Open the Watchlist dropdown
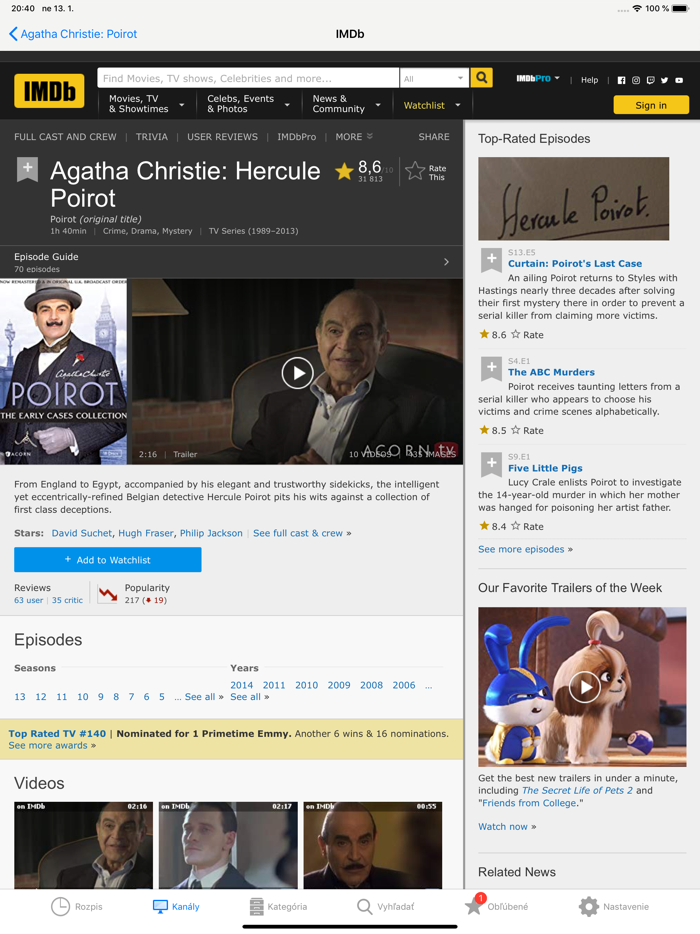Image resolution: width=700 pixels, height=934 pixels. point(432,105)
